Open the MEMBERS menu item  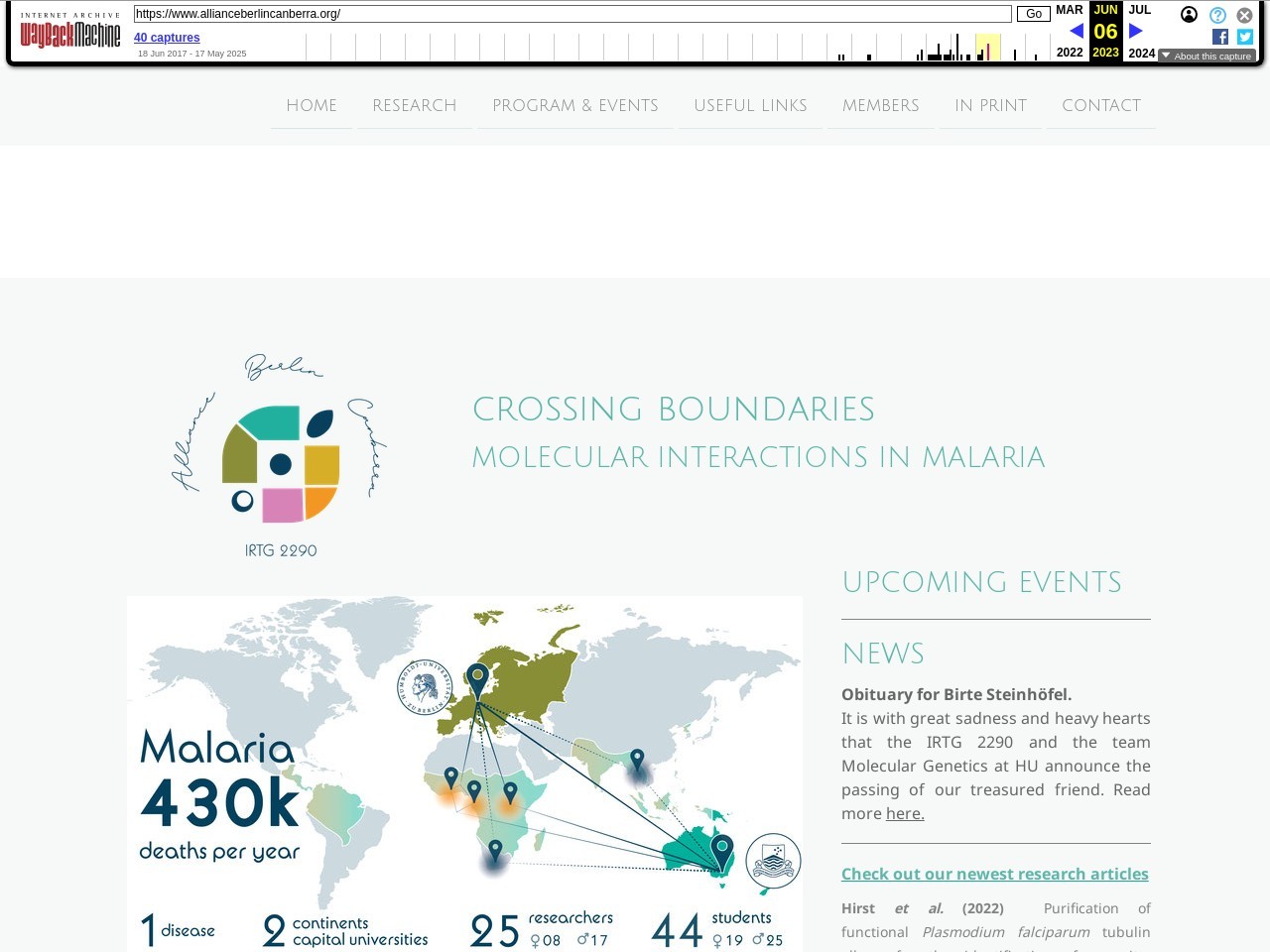881,105
